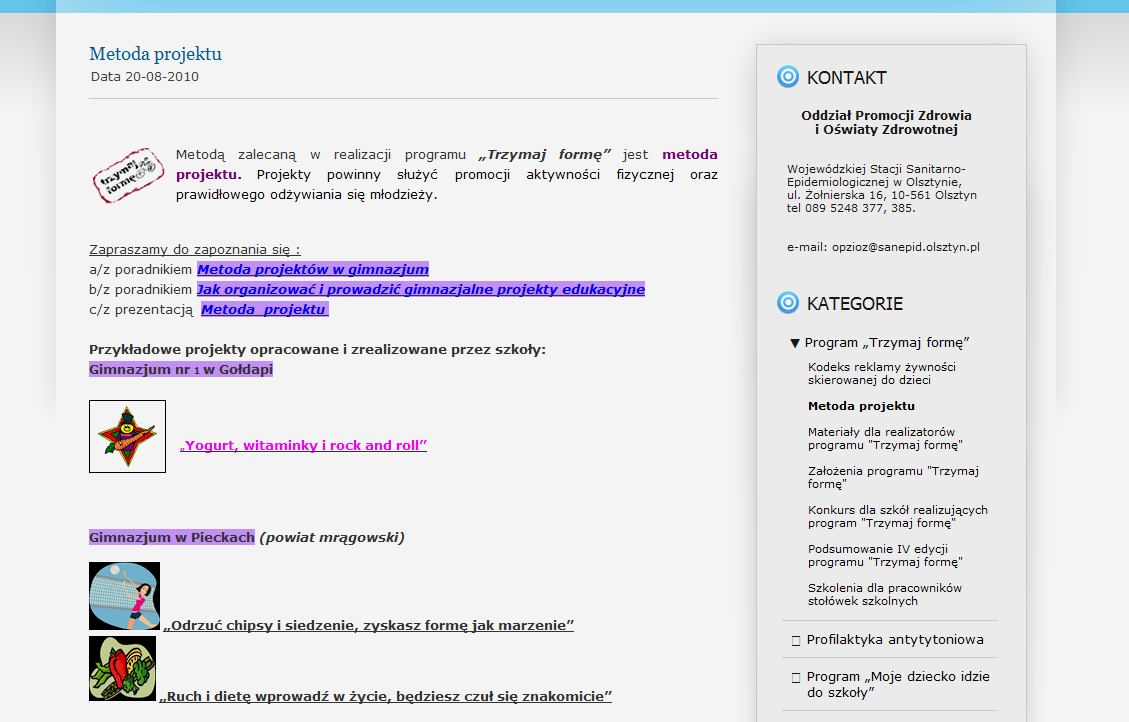Click Program „Moje dziecko idzie do szkoły” label
The image size is (1129, 722).
tap(898, 685)
